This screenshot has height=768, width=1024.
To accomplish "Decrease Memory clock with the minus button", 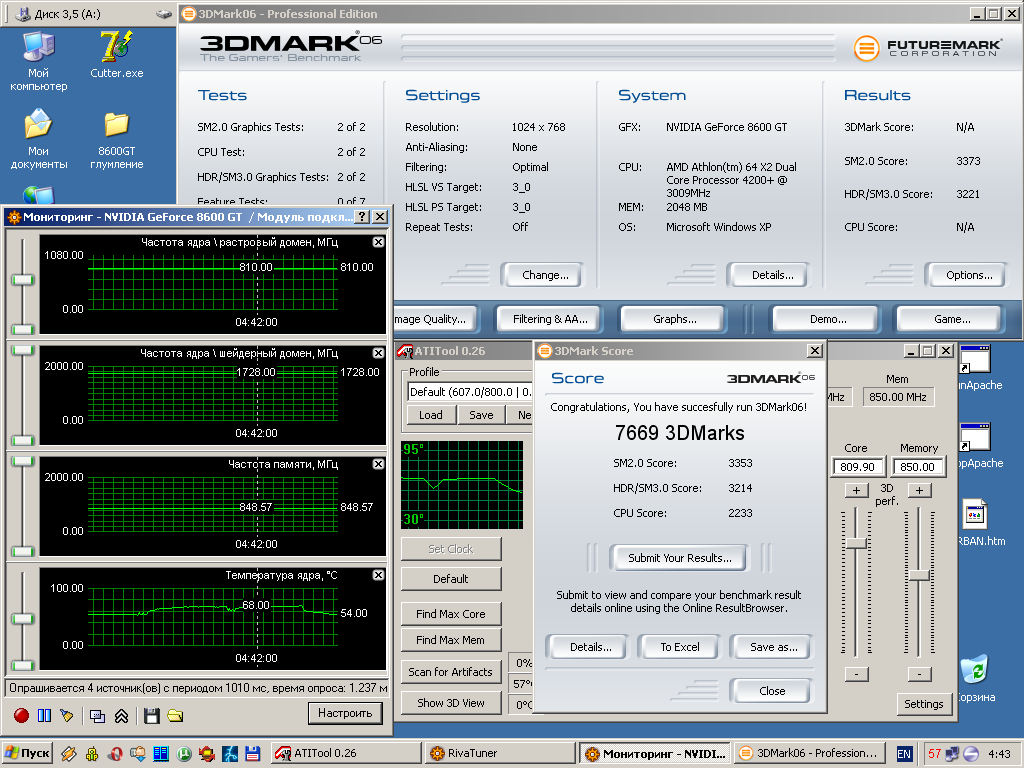I will [919, 674].
